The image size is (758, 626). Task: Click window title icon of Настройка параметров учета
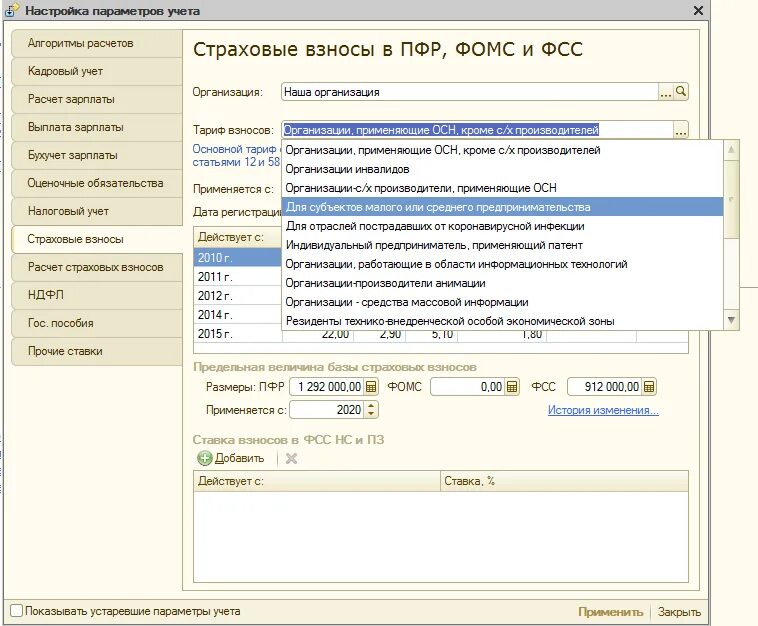12,10
